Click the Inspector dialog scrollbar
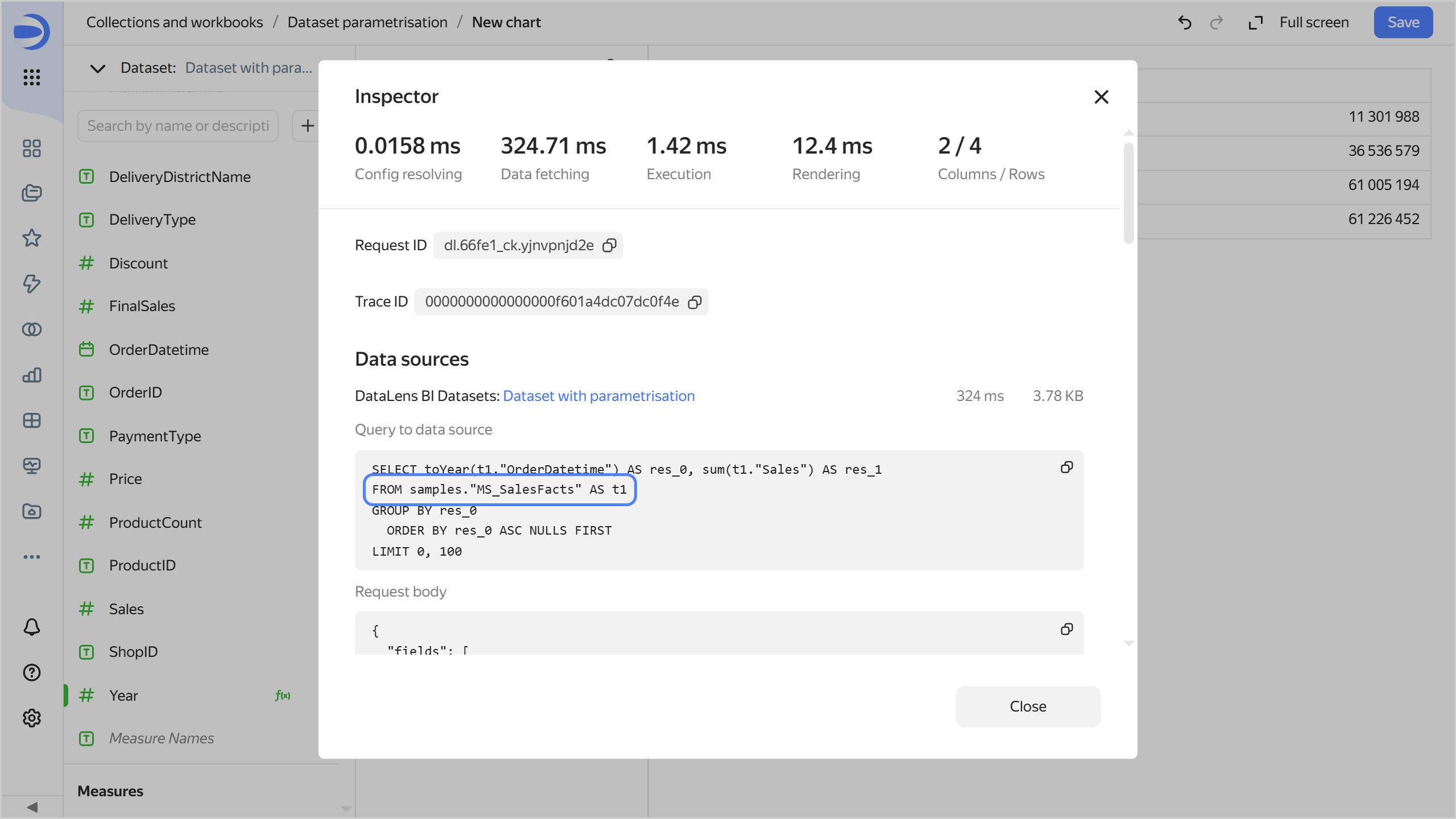 (1128, 193)
